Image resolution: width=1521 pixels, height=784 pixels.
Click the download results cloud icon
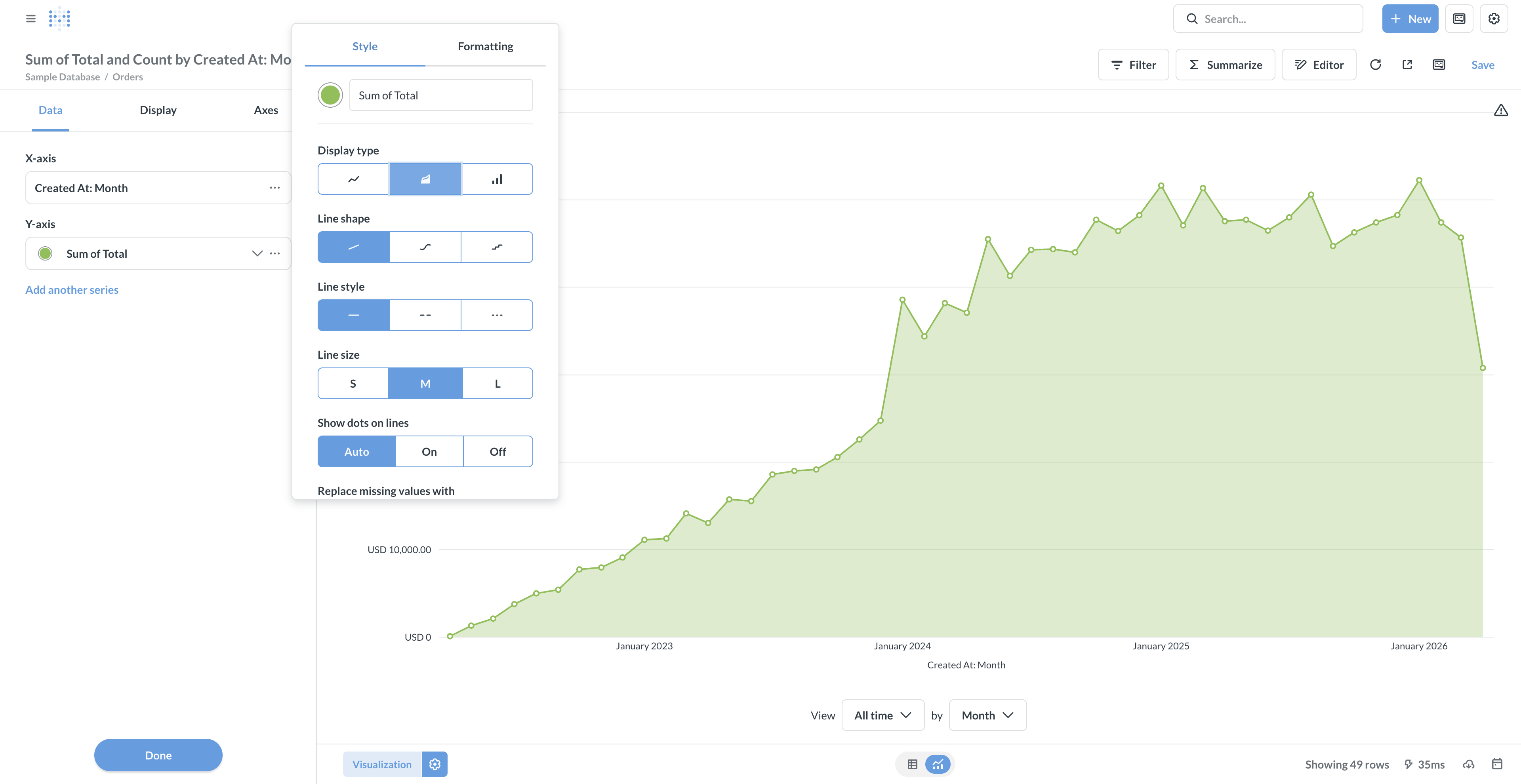click(x=1468, y=764)
